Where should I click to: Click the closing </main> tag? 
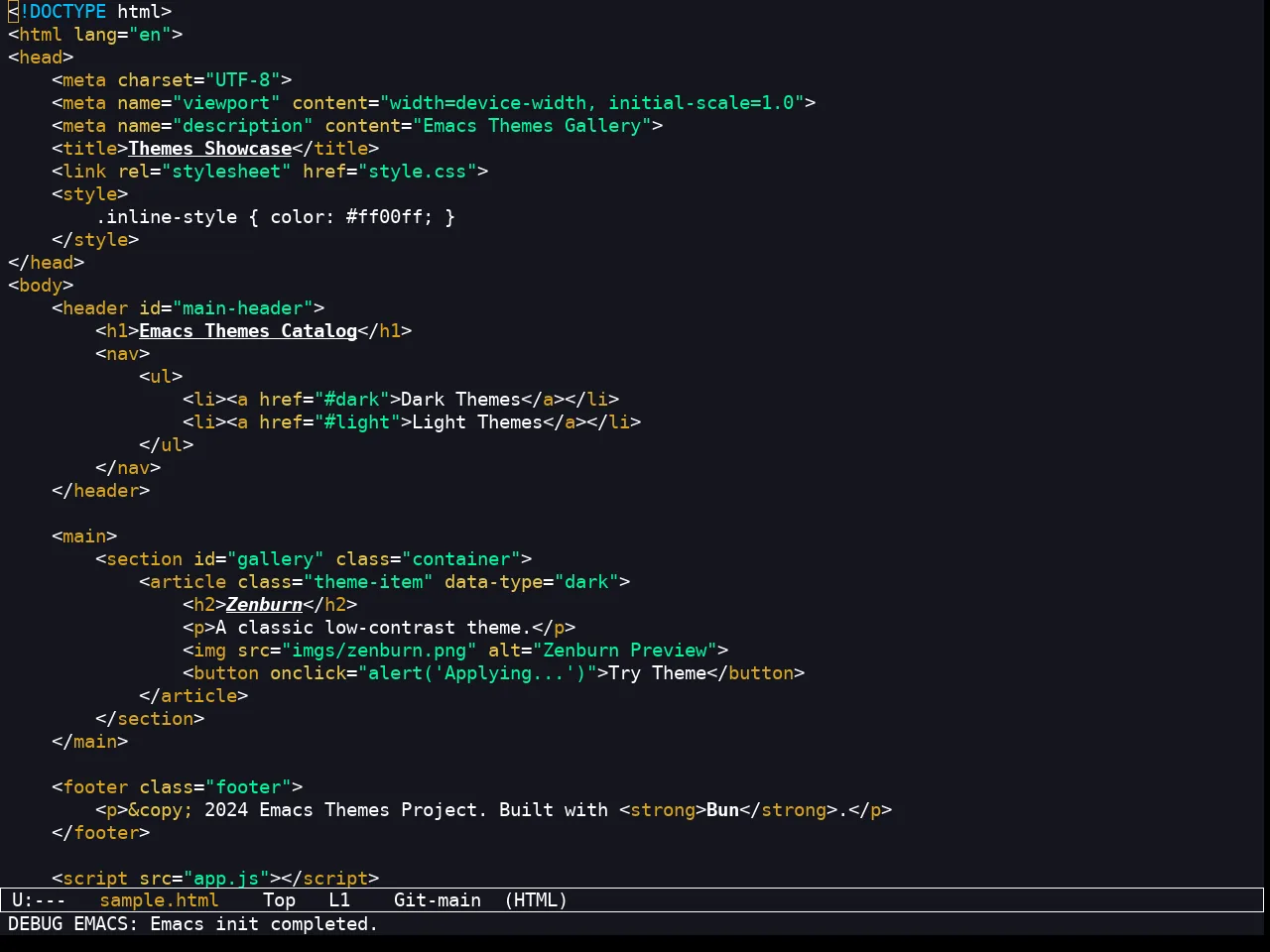(89, 742)
